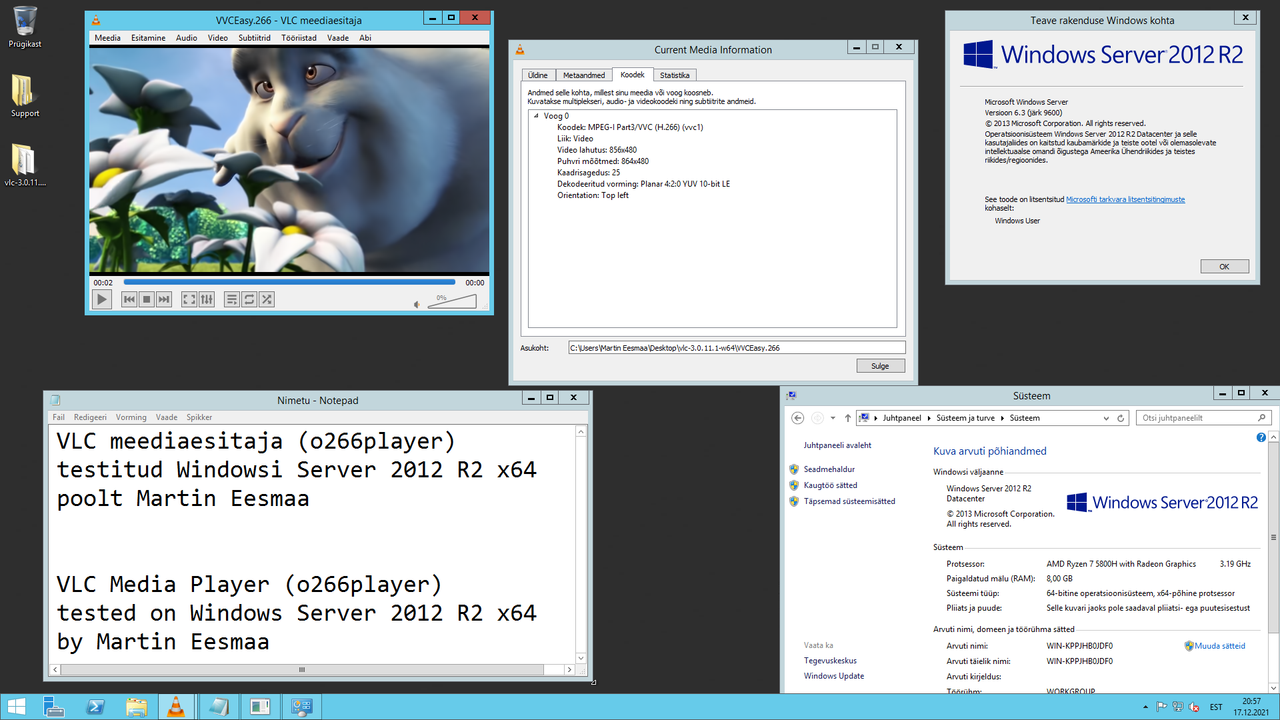
Task: Seek on the VLC progress bar
Action: click(x=289, y=282)
